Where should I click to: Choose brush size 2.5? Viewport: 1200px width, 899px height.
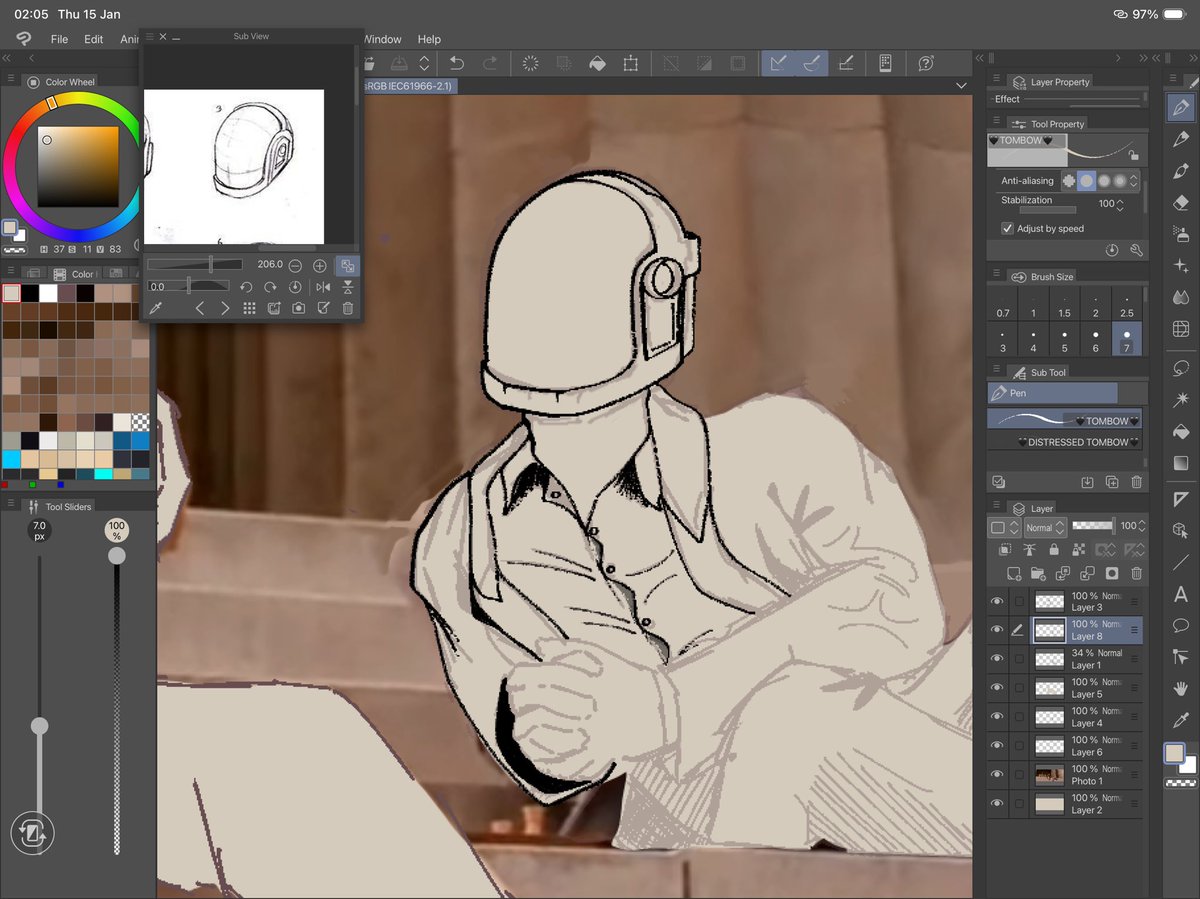tap(1127, 306)
